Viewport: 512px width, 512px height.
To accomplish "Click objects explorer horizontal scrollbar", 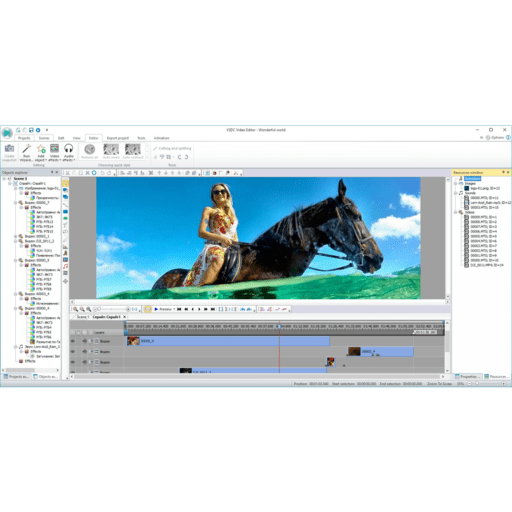I will [30, 370].
